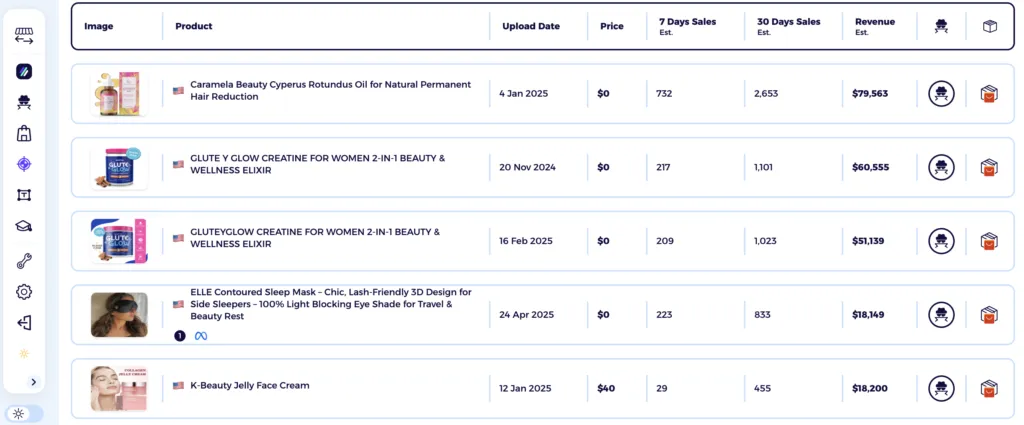The image size is (1024, 425).
Task: Click the Meta ads icon under ELLE product
Action: coord(200,336)
